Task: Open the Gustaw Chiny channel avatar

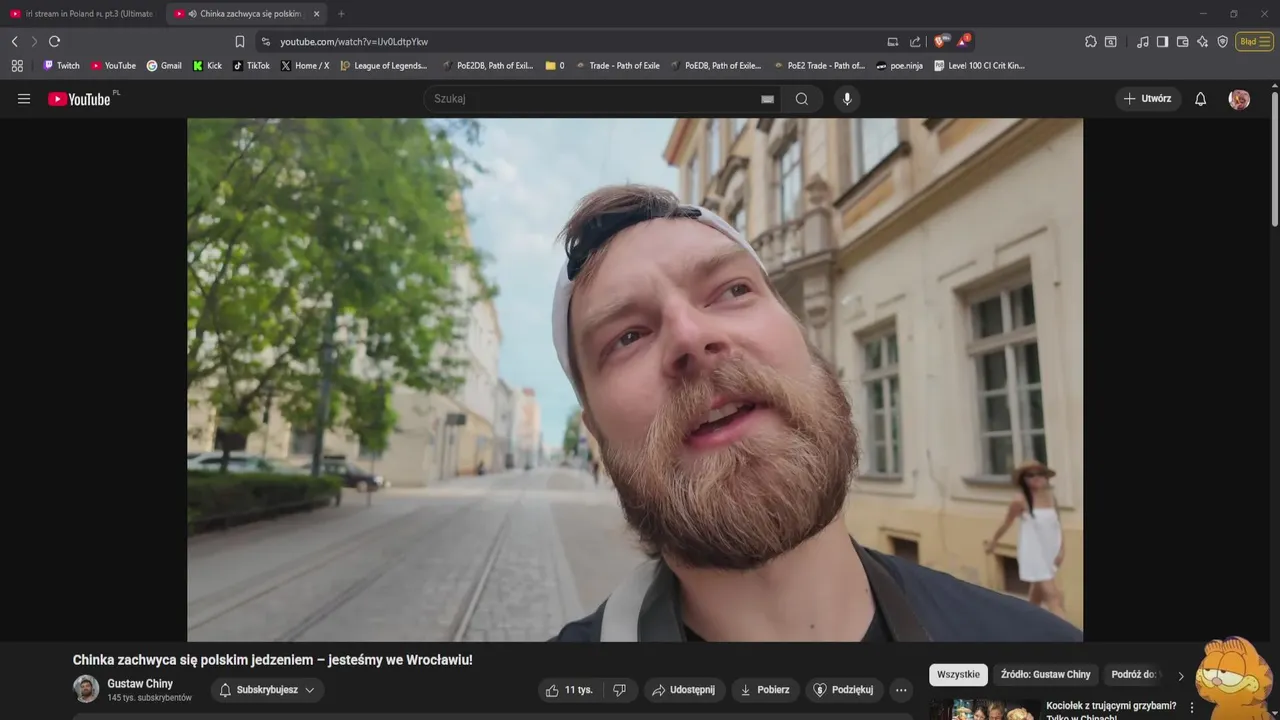Action: point(86,689)
